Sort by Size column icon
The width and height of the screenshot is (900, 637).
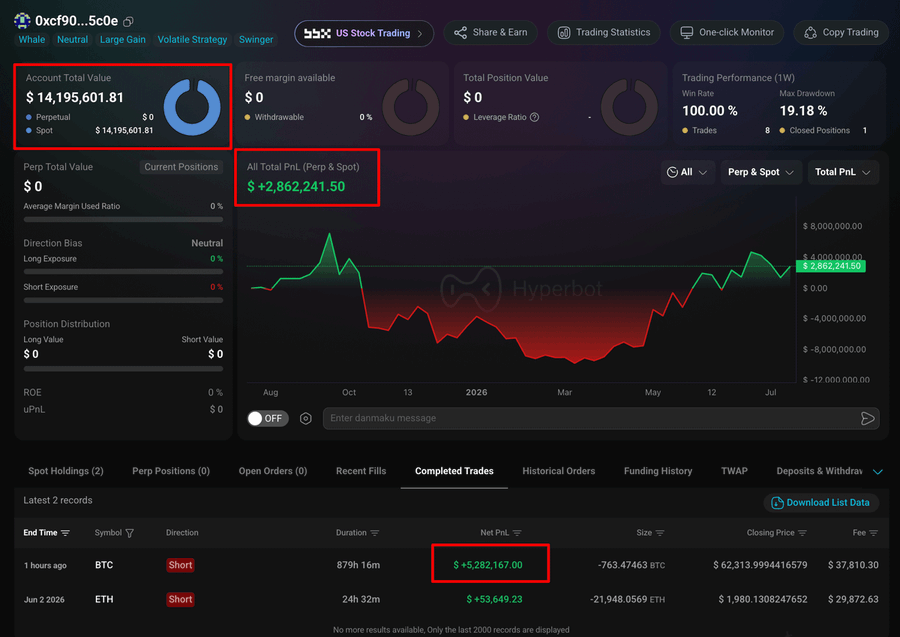pyautogui.click(x=660, y=533)
